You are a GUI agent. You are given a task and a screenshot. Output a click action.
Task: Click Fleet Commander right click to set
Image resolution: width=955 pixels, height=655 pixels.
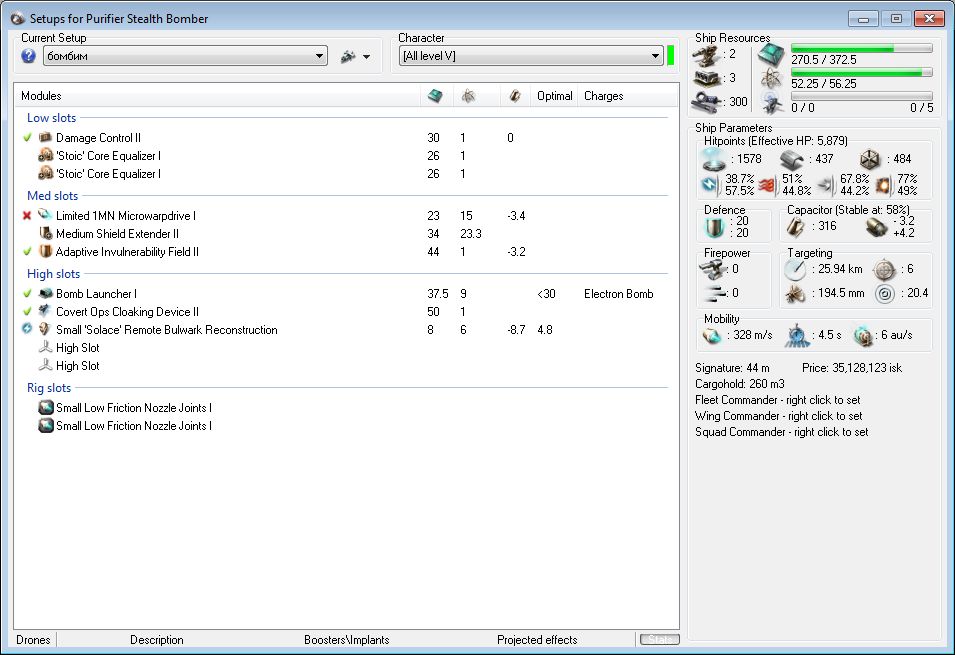tap(778, 400)
